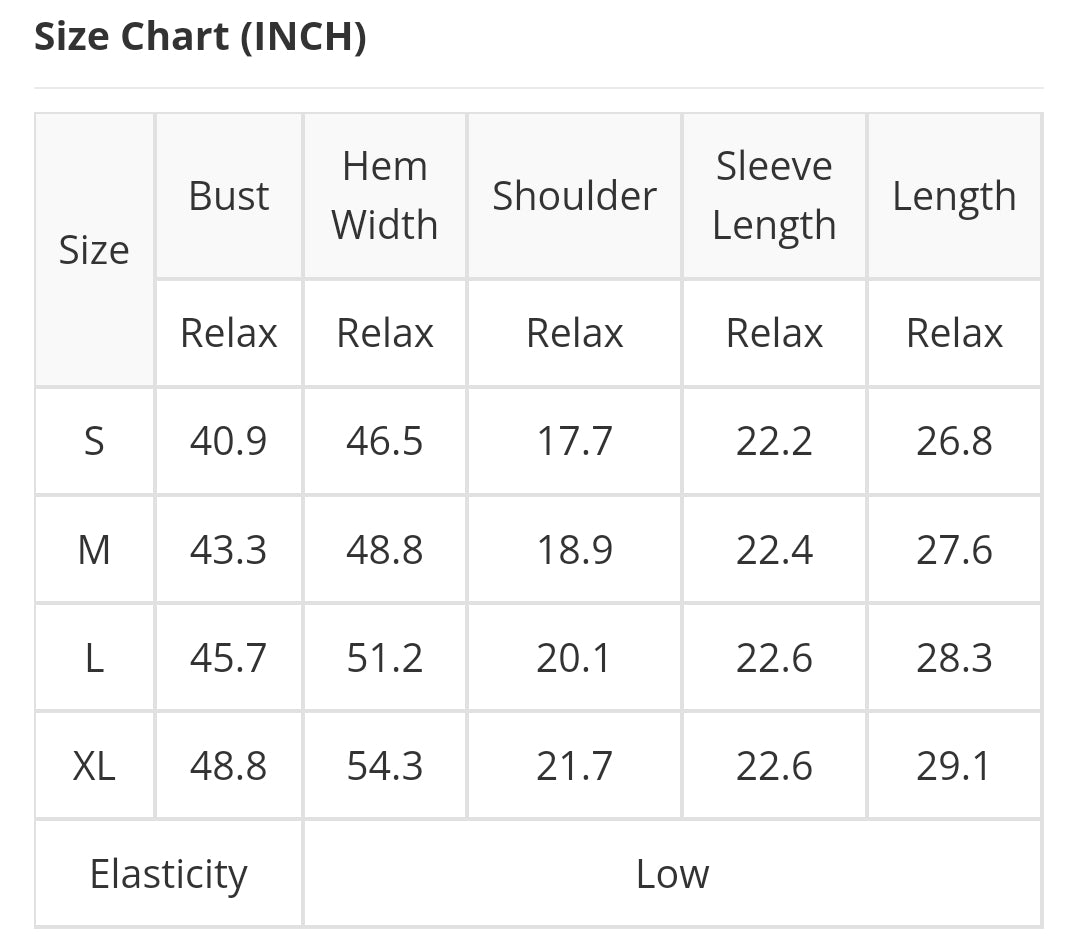Click the Size header cell
1080x952 pixels.
pyautogui.click(x=94, y=250)
